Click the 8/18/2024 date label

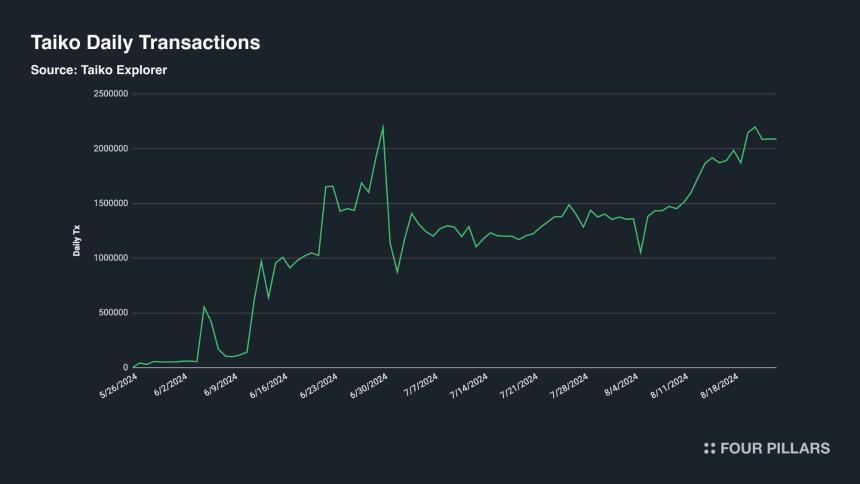(720, 386)
